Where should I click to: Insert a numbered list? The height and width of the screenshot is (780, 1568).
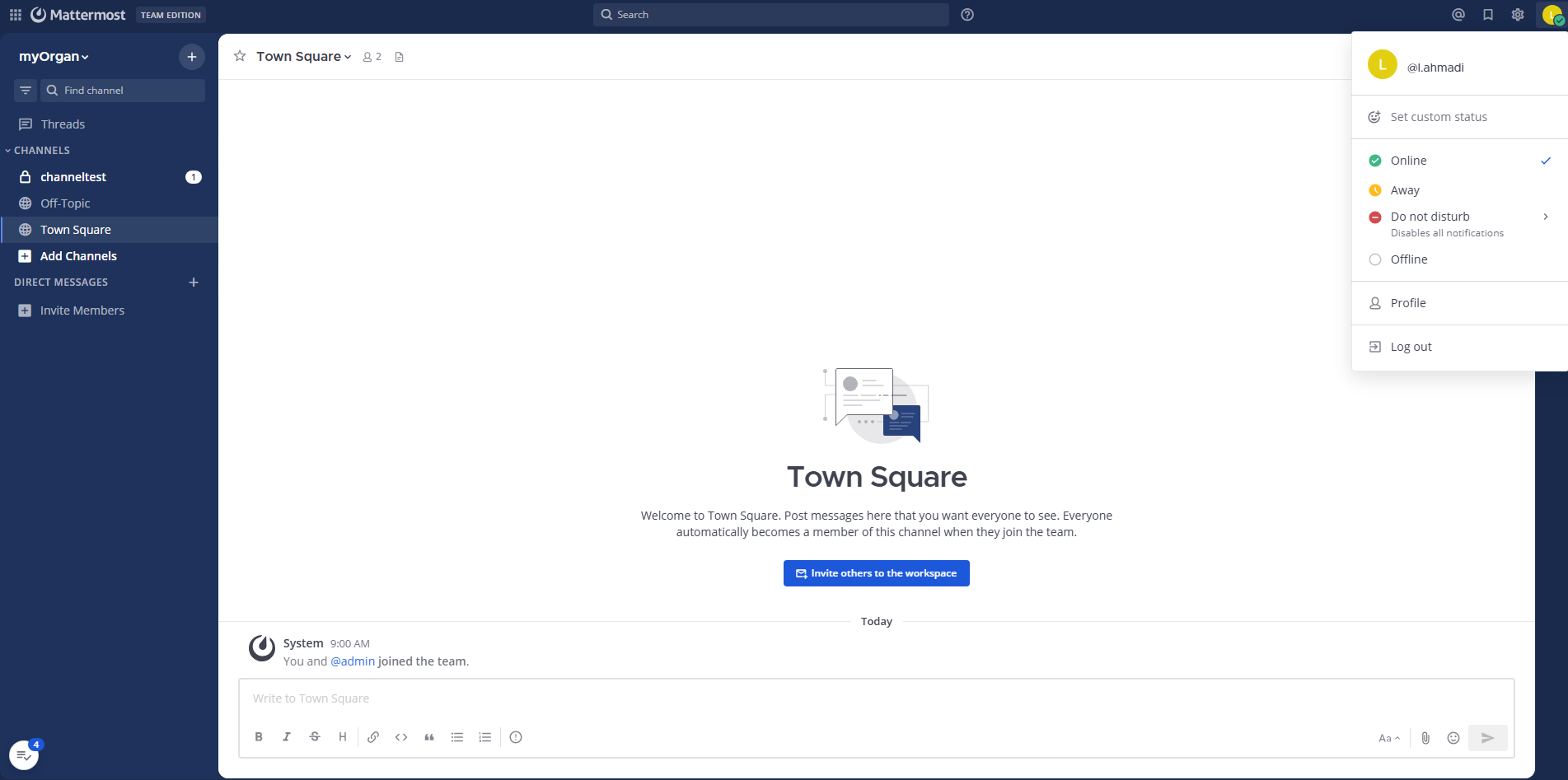click(485, 737)
